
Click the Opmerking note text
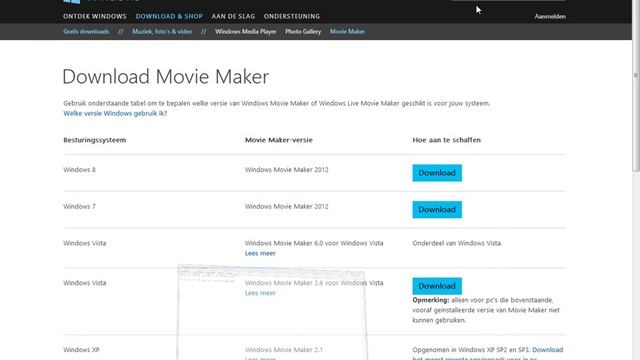(486, 310)
